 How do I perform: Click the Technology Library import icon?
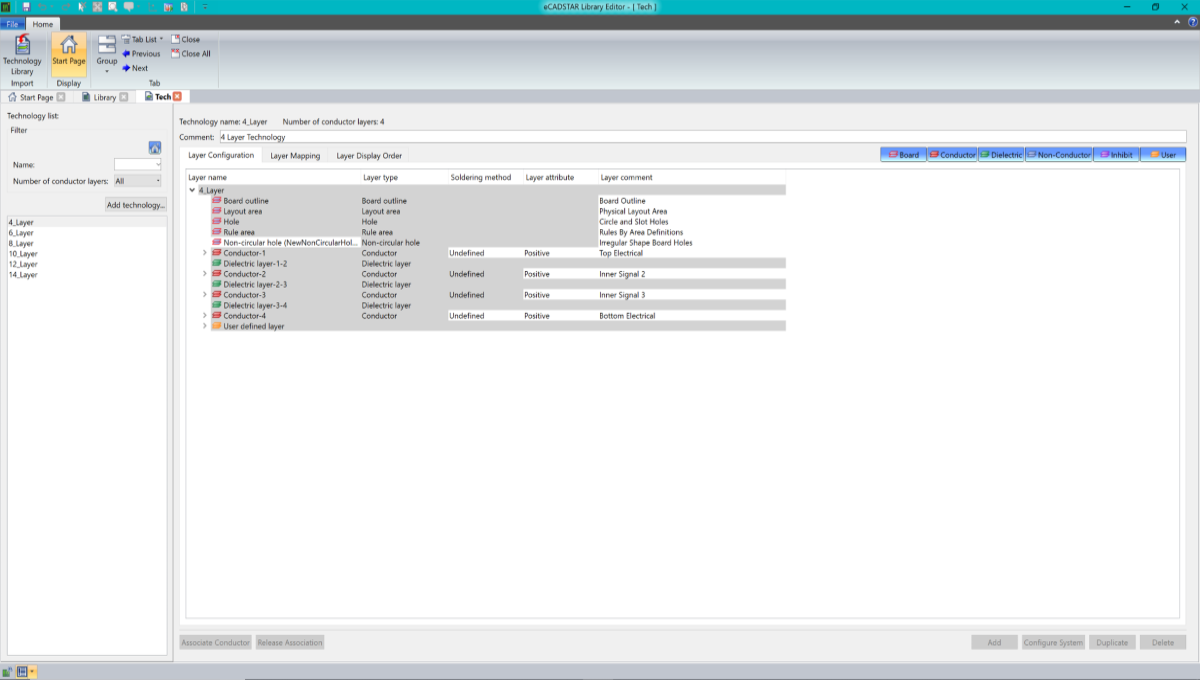coord(22,46)
